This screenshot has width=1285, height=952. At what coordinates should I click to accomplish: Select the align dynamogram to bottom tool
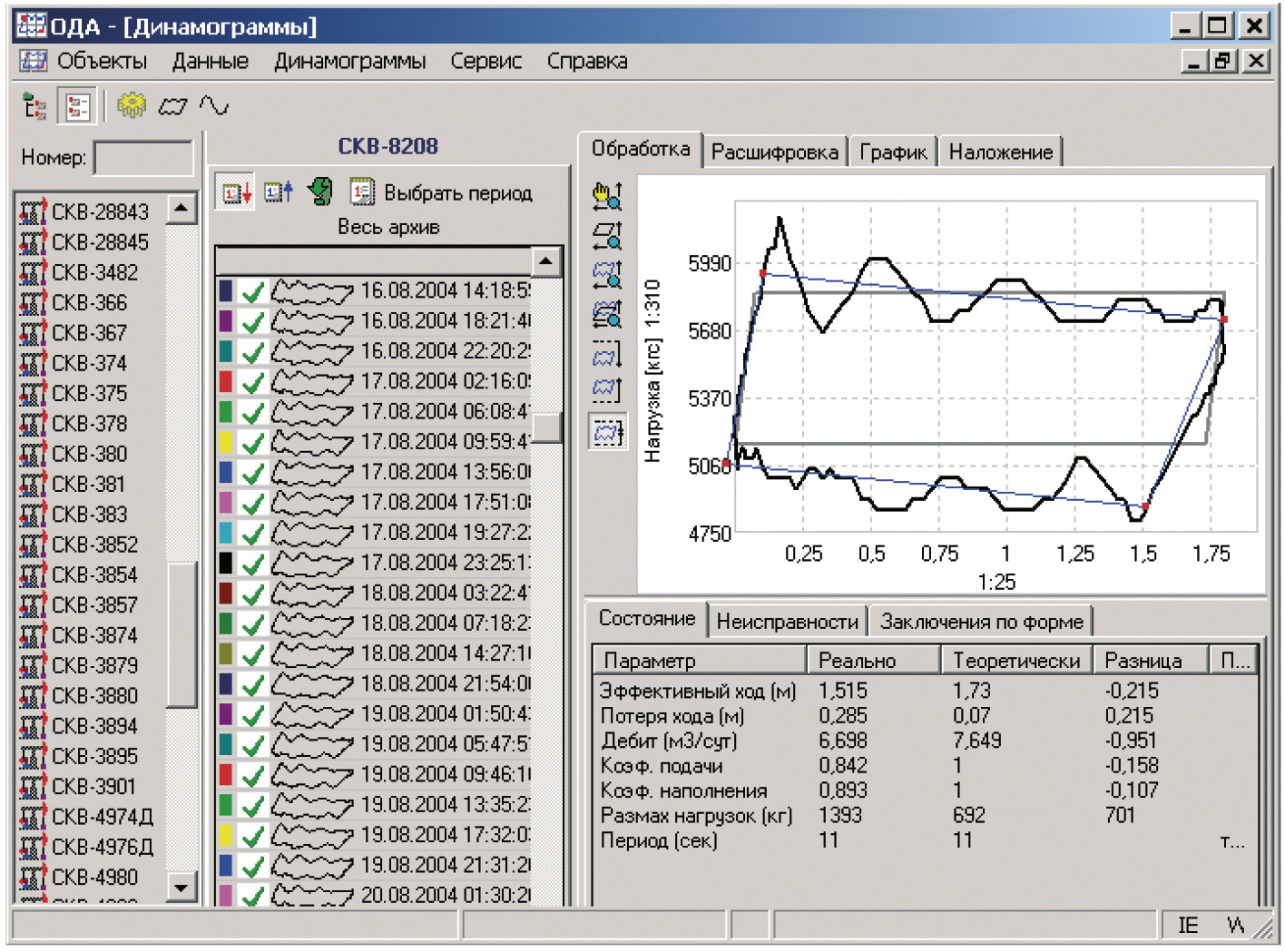click(x=607, y=390)
